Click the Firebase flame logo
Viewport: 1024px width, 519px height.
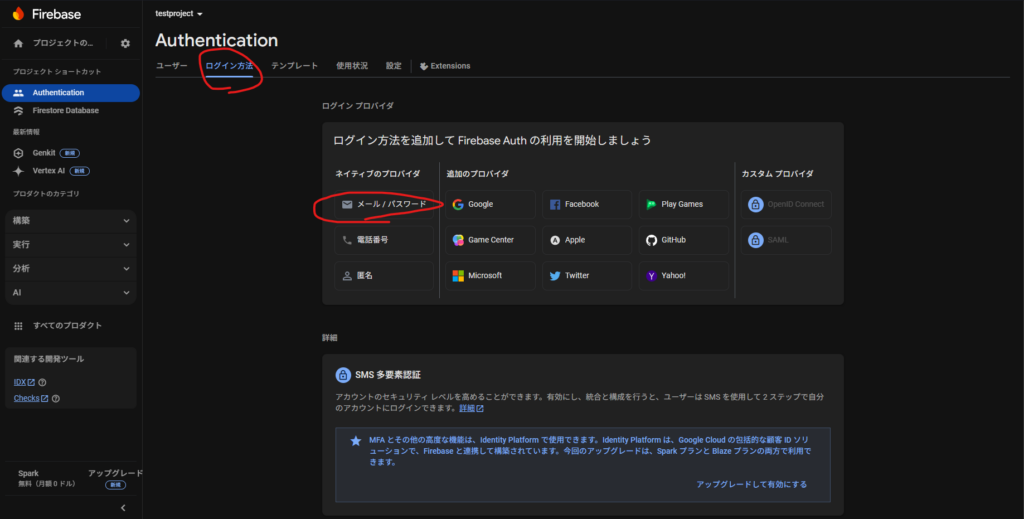[18, 14]
